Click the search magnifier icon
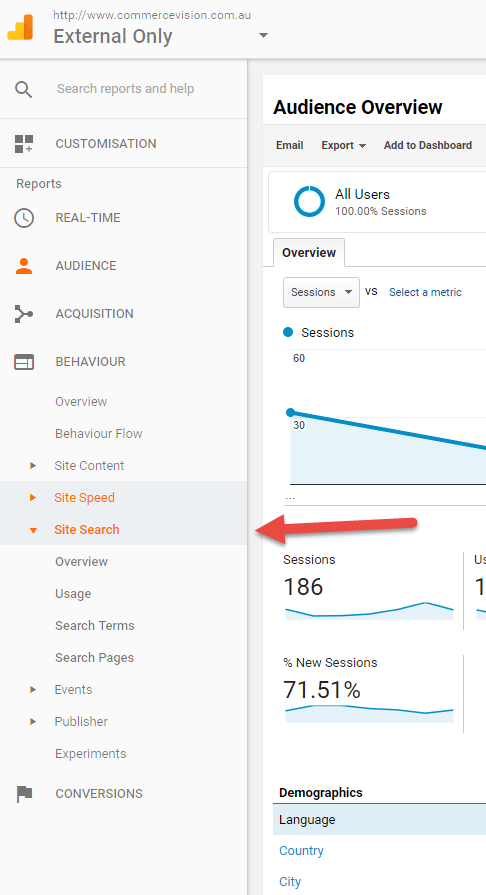 click(x=23, y=89)
